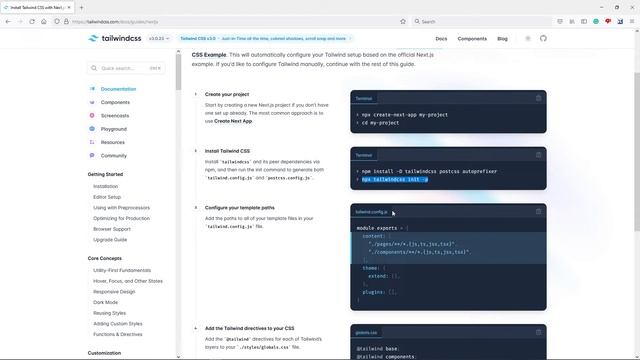Click the Screencasts sidebar icon
640x360 pixels.
(92, 116)
